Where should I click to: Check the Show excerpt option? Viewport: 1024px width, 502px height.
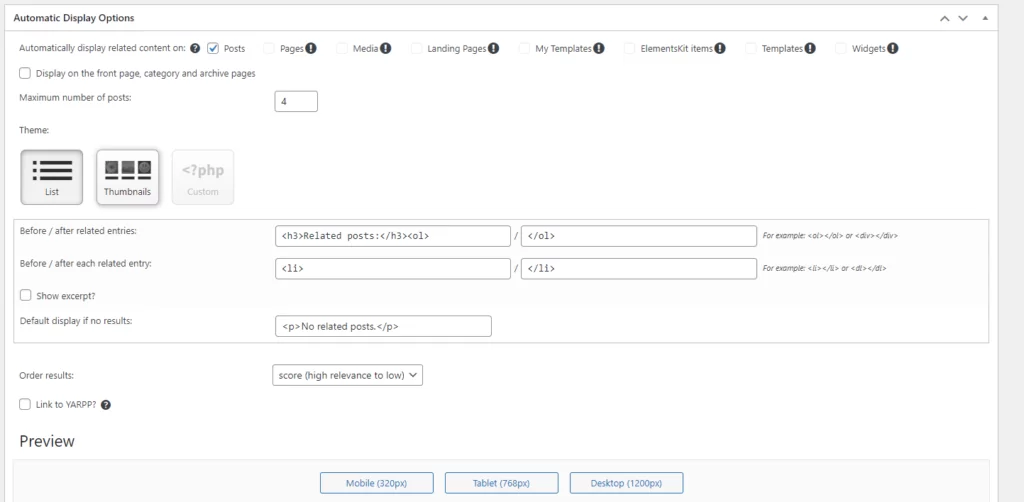click(x=25, y=296)
